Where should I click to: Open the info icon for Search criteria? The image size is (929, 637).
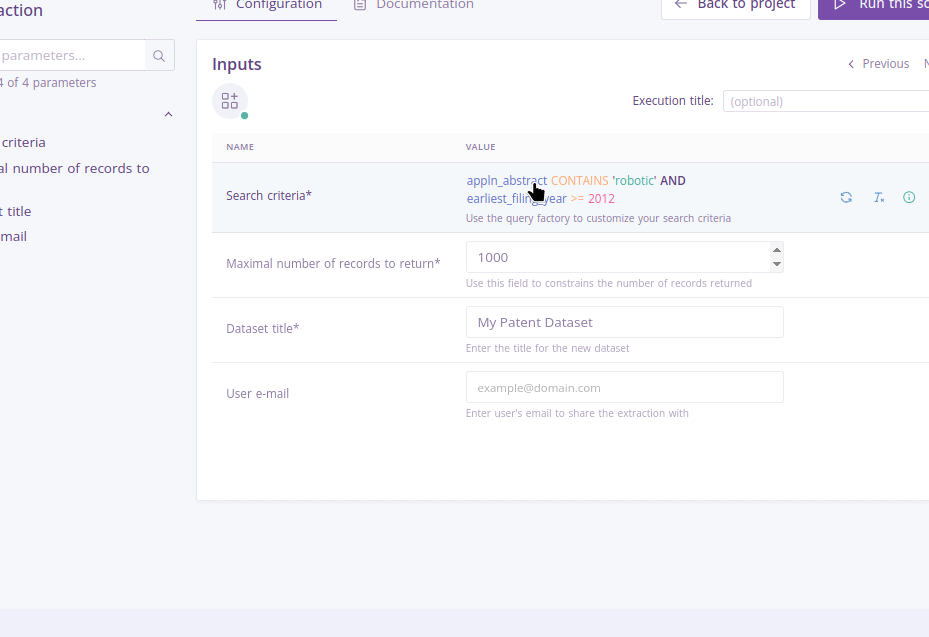(x=909, y=197)
